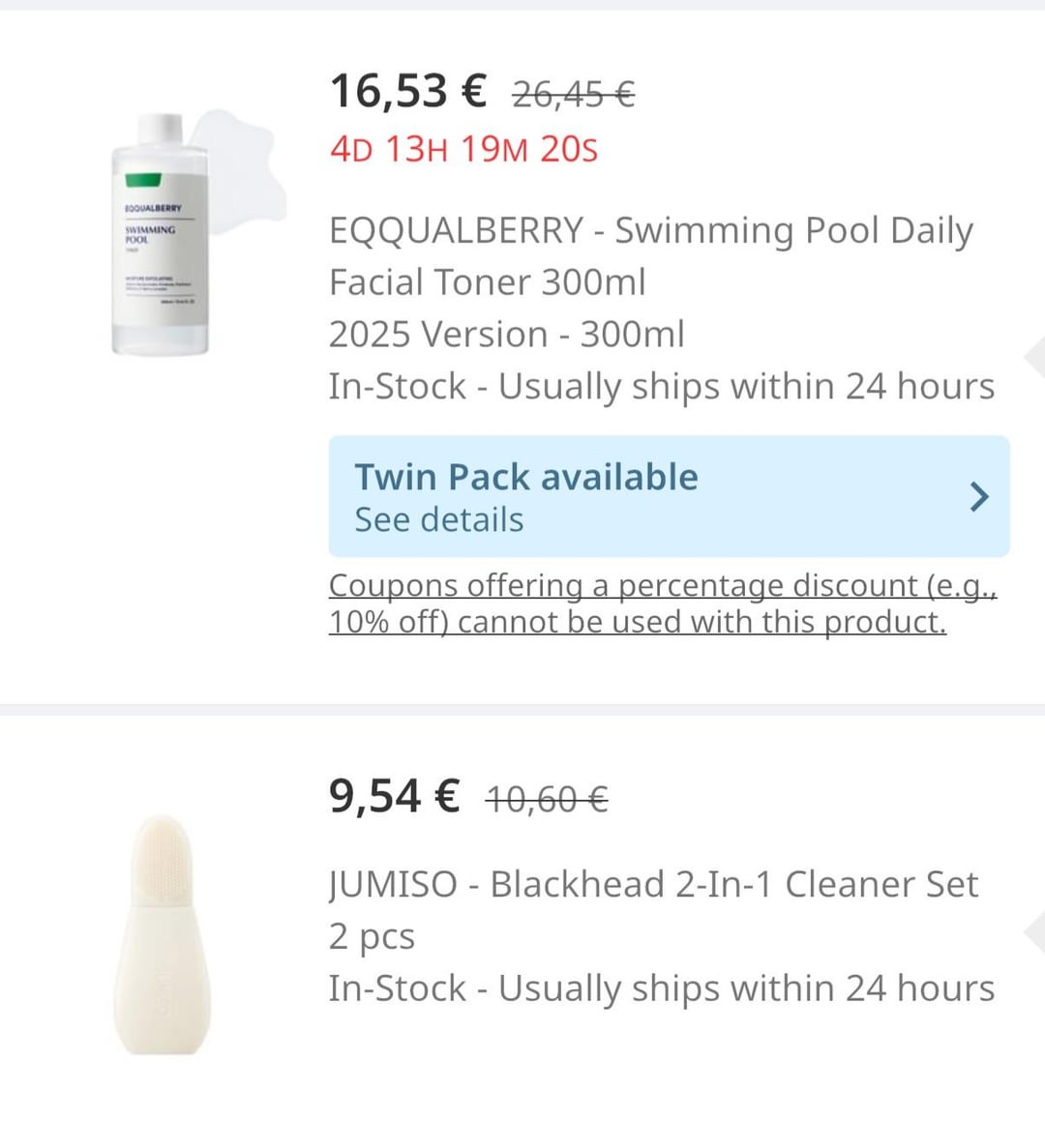Tap the JUMISO In-Stock shipping status
1045x1148 pixels.
coord(661,988)
